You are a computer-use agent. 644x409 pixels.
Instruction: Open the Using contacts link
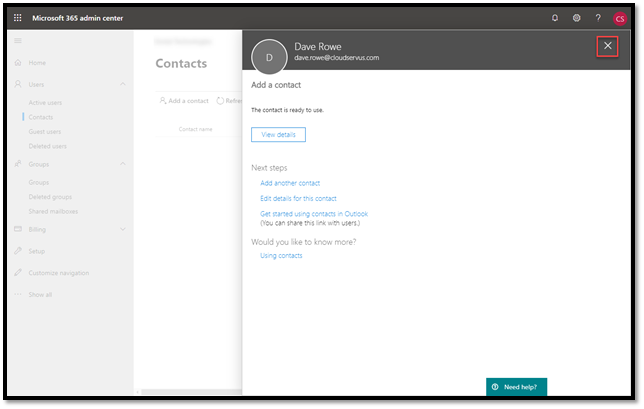coord(281,255)
